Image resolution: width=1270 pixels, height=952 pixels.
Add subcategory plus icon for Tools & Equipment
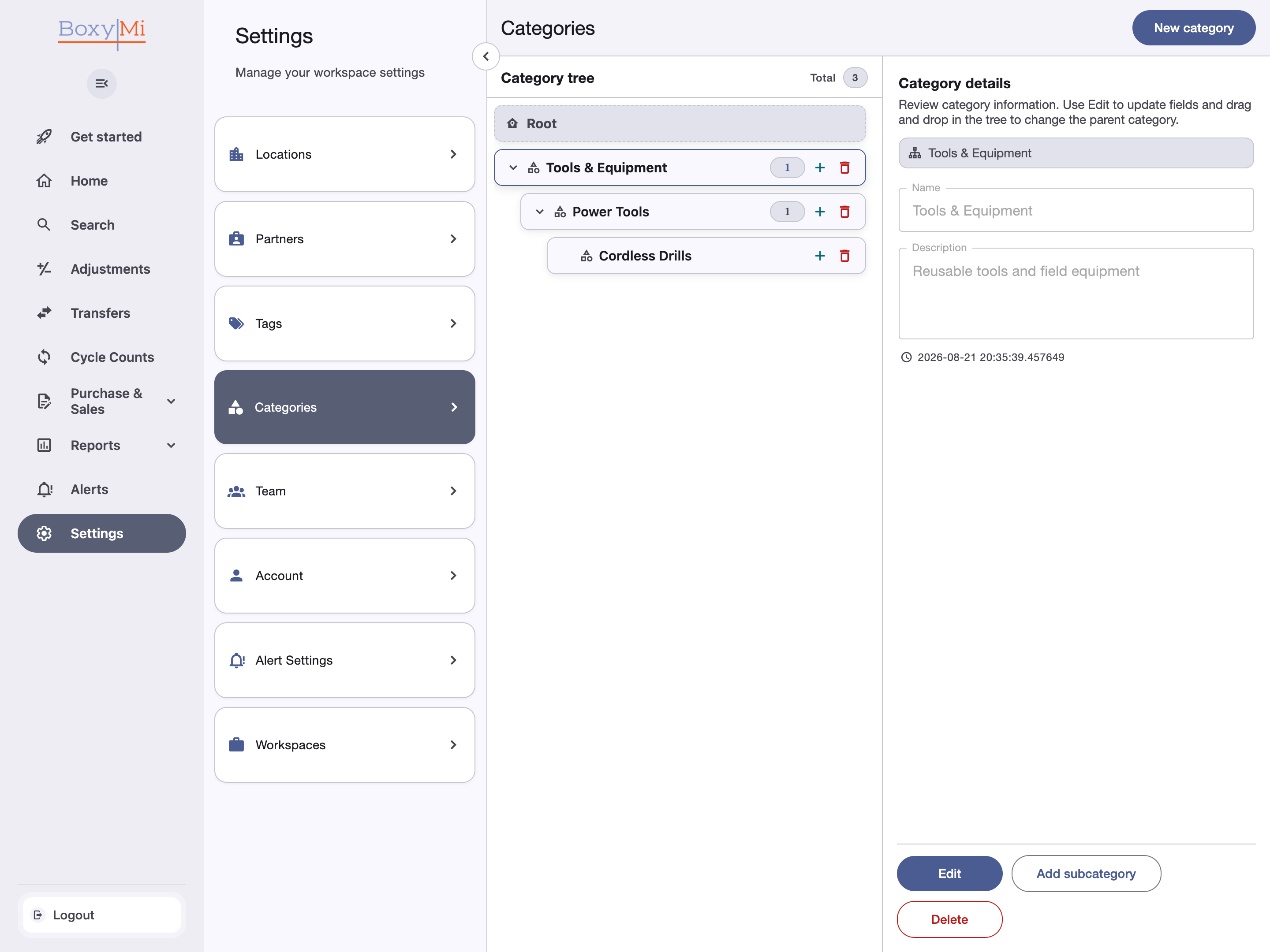point(820,167)
